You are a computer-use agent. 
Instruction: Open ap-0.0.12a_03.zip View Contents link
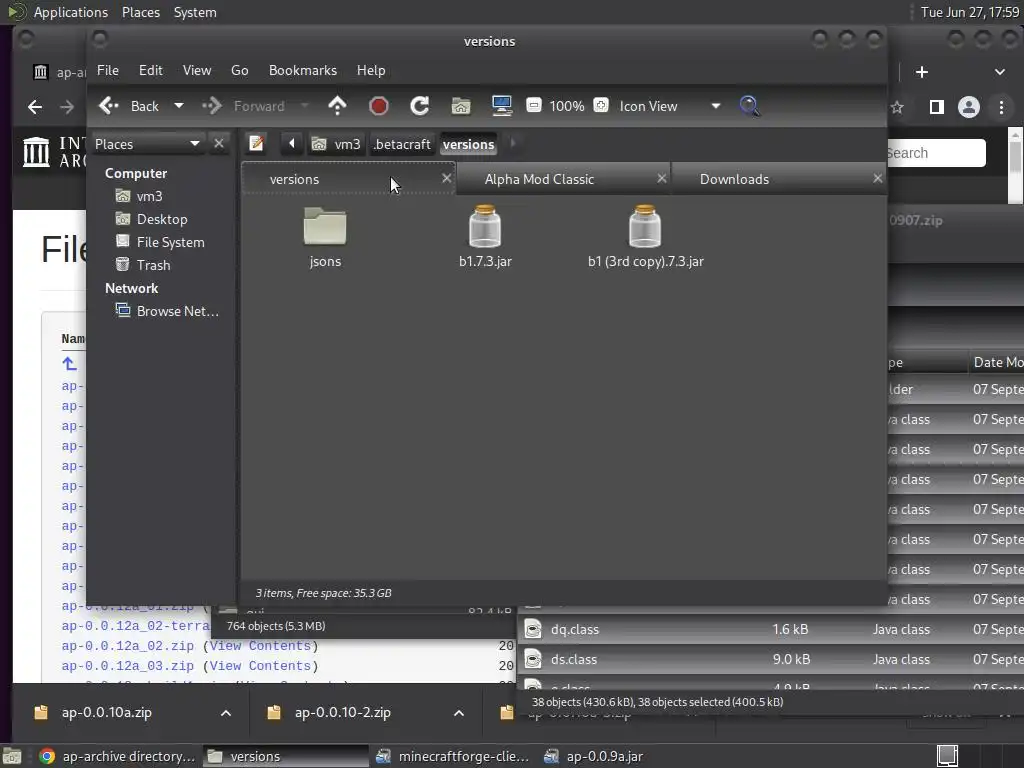click(259, 666)
